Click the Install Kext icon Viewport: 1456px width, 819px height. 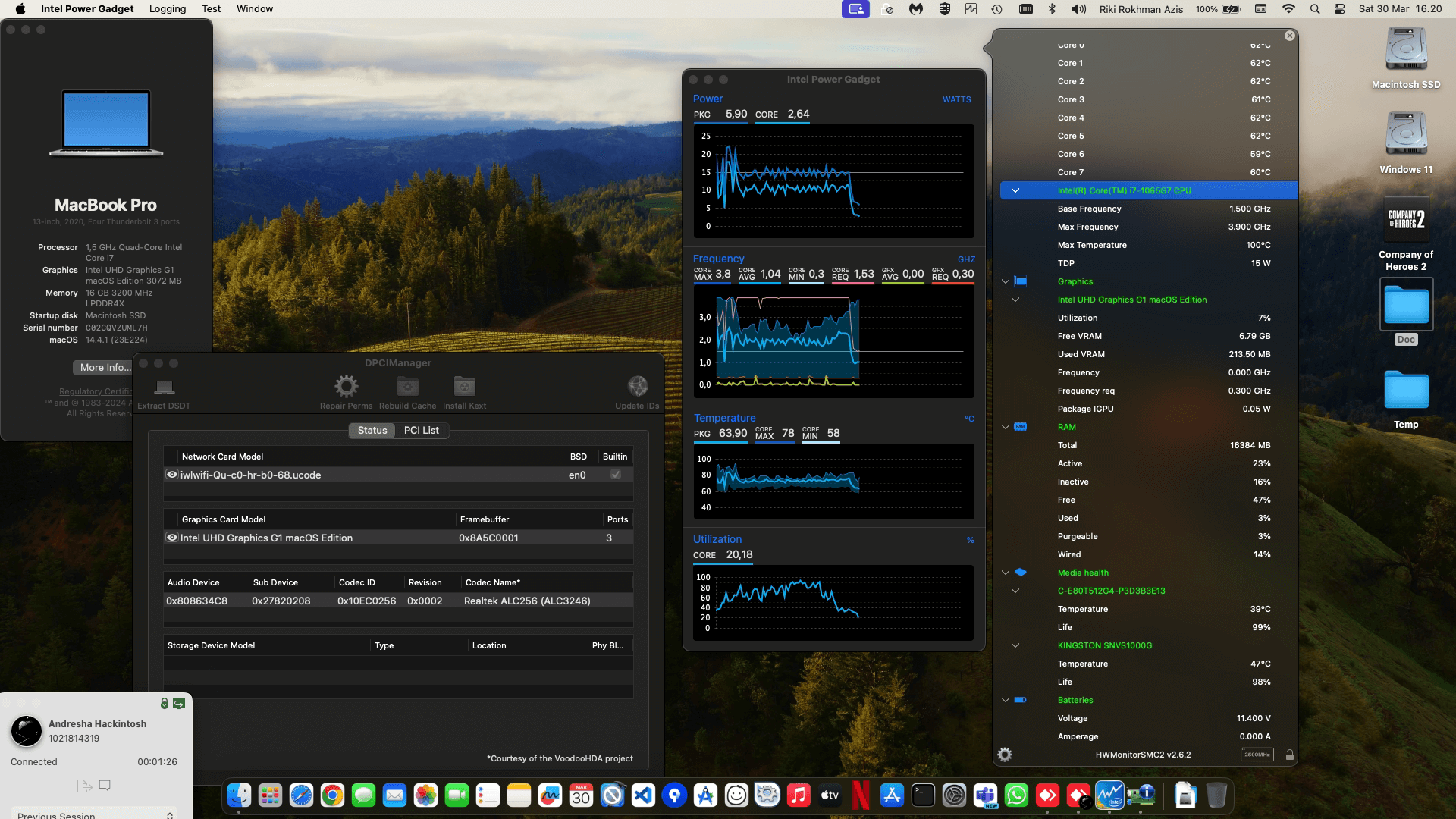[464, 386]
